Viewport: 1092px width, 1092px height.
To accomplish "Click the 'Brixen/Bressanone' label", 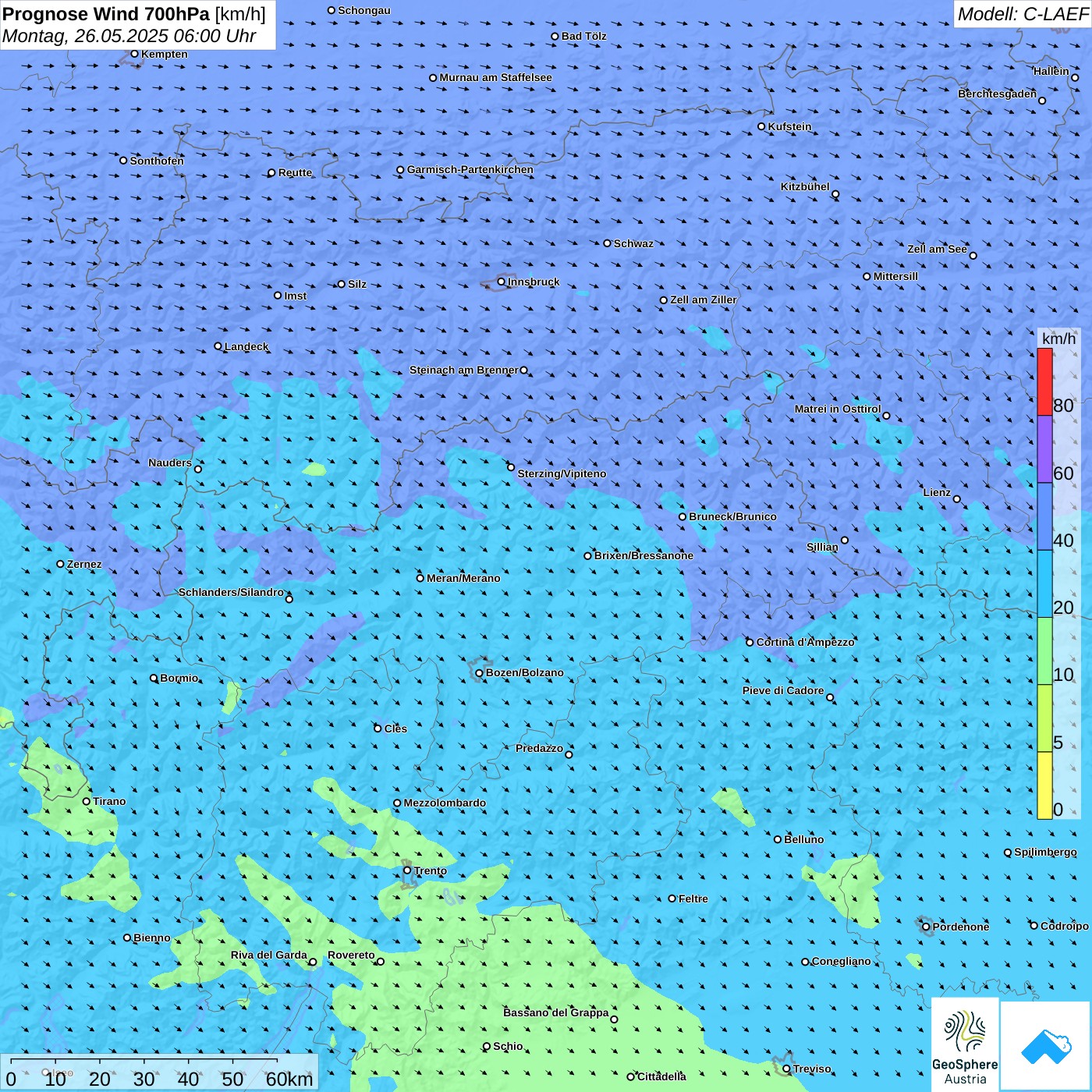I will (x=643, y=555).
